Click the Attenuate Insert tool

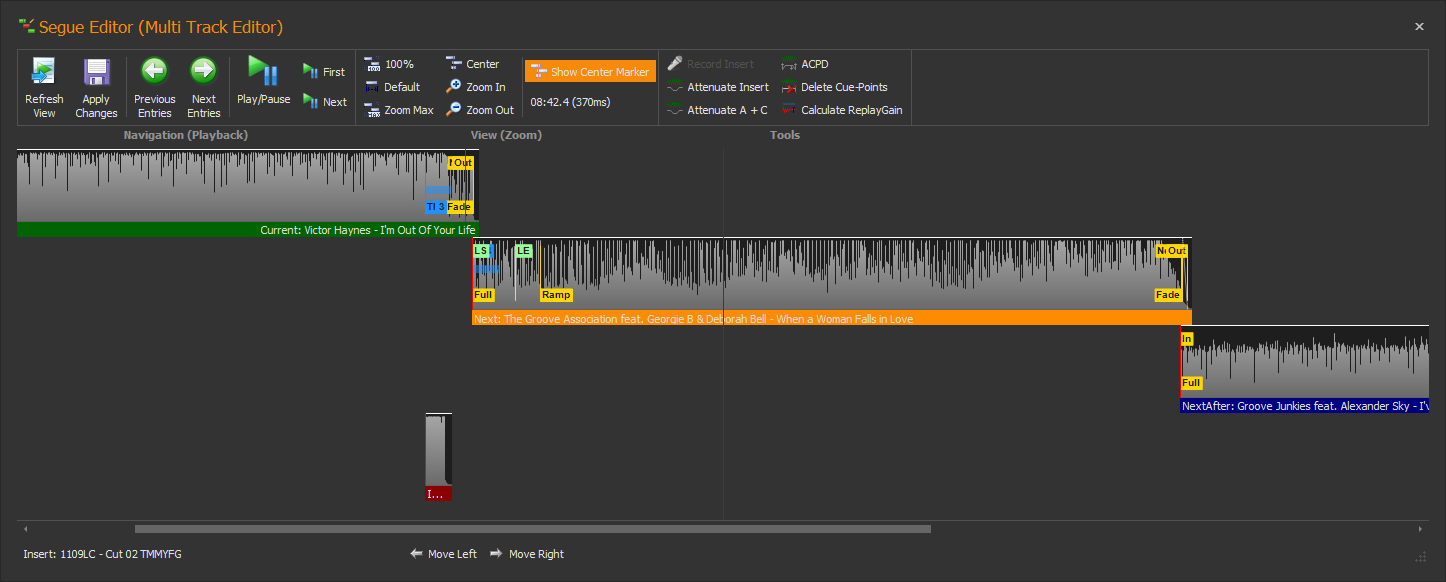tap(718, 87)
